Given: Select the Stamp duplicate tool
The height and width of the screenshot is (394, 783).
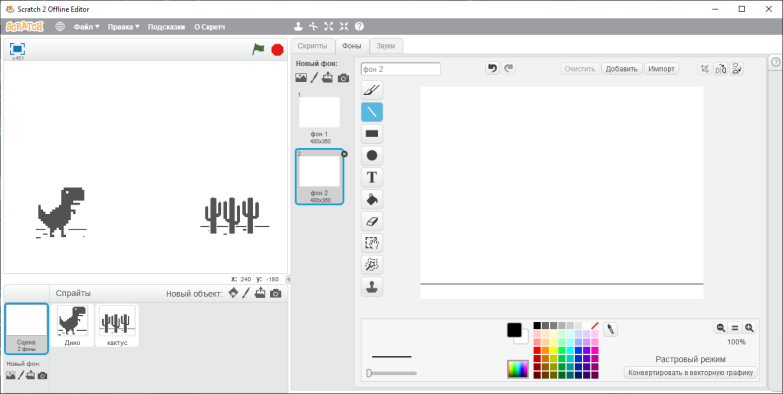Looking at the screenshot, I should (372, 287).
